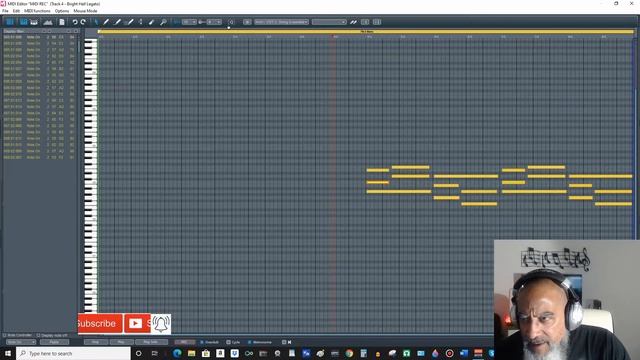This screenshot has width=640, height=360.
Task: Toggle the Metronome checkbox
Action: coord(249,342)
